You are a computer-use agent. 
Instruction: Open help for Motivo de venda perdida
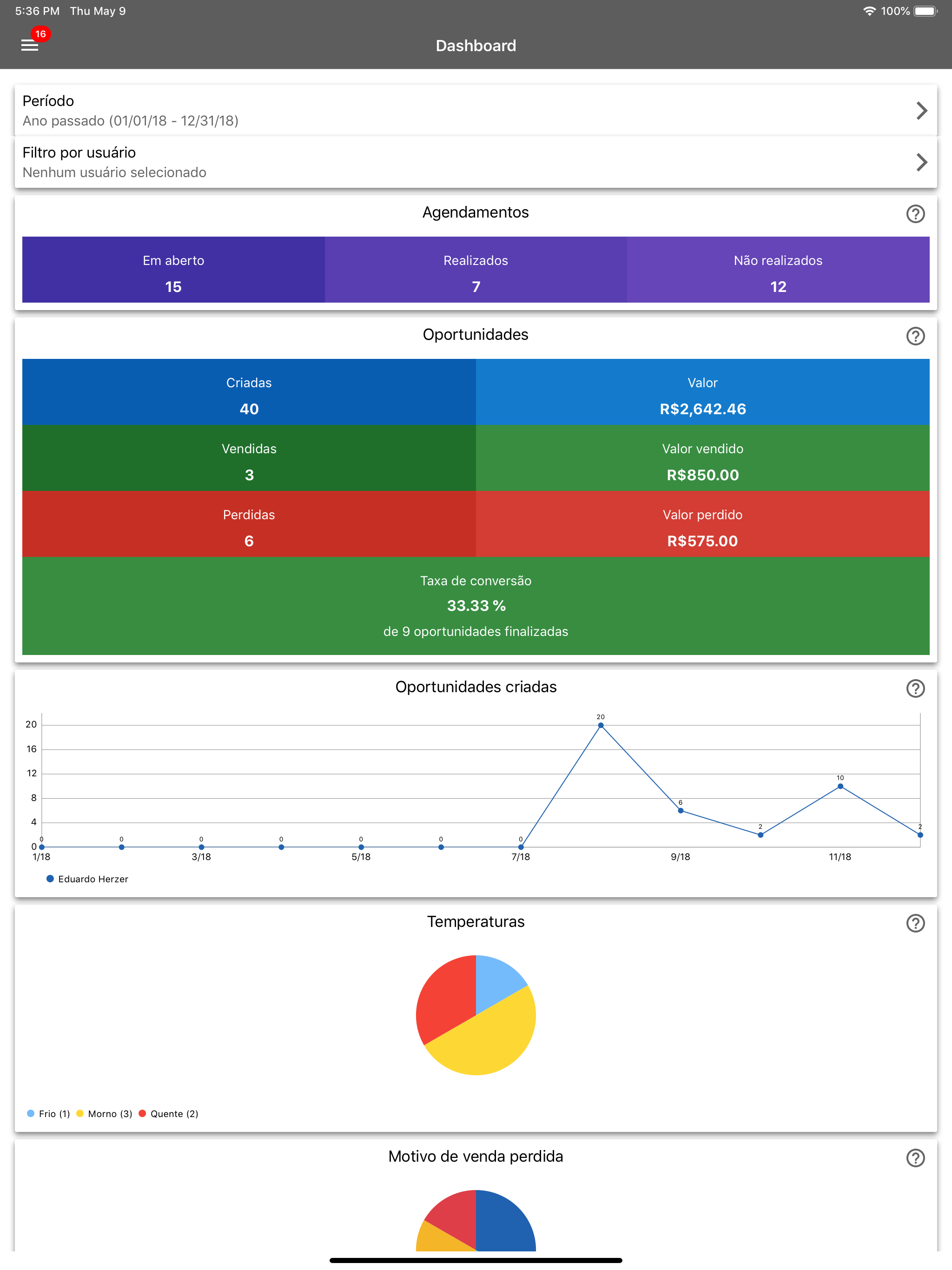tap(915, 1158)
